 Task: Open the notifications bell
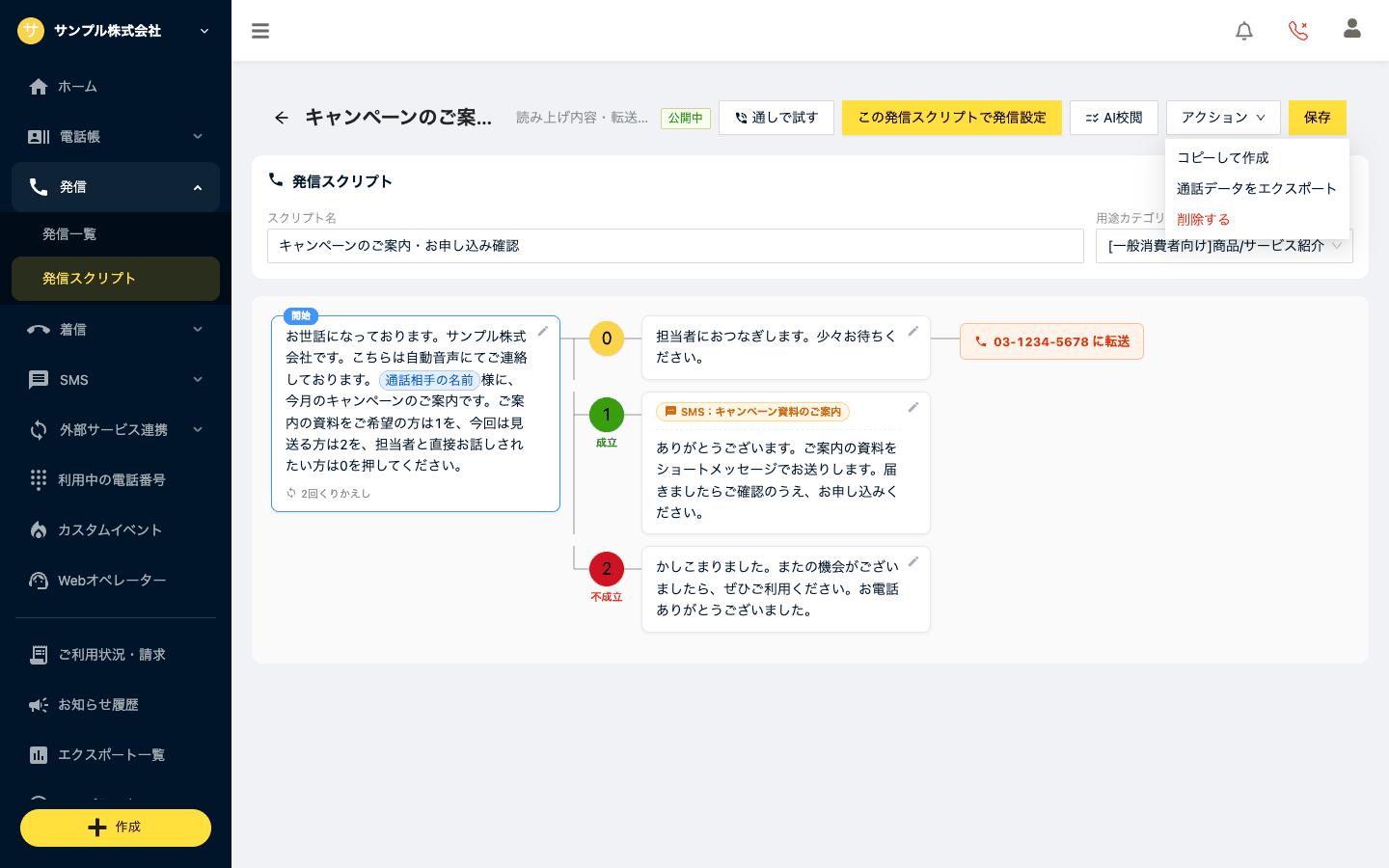pyautogui.click(x=1244, y=31)
